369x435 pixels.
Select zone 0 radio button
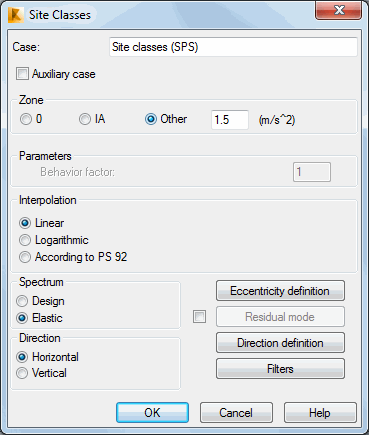(x=26, y=119)
